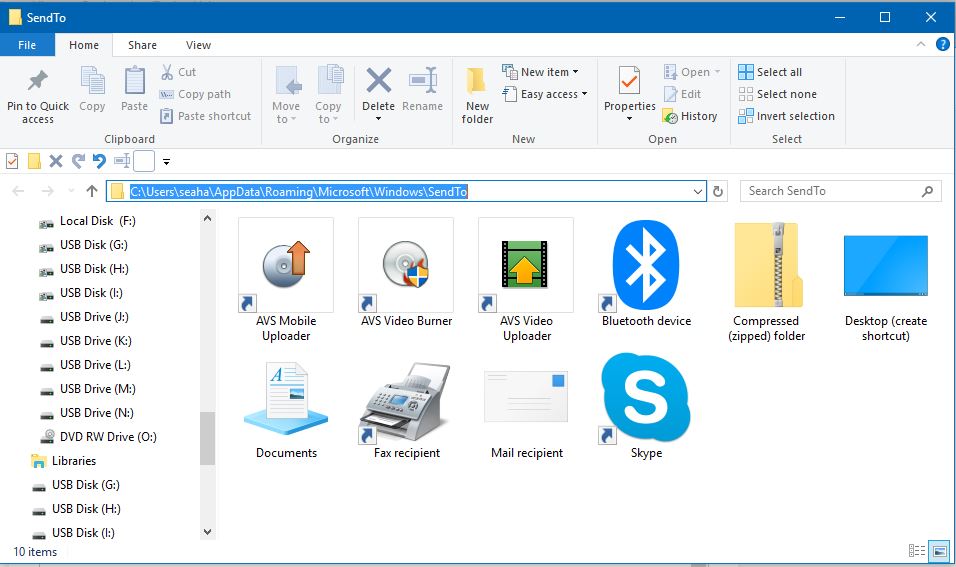Click quick access properties checkmark icon
956x567 pixels.
[12, 161]
